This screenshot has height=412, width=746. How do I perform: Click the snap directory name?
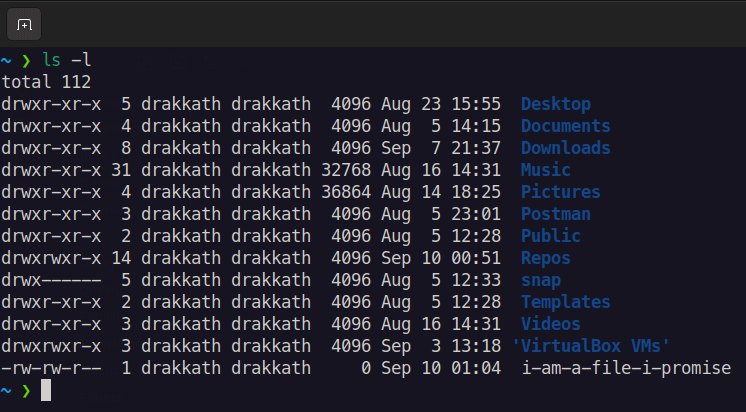(540, 280)
